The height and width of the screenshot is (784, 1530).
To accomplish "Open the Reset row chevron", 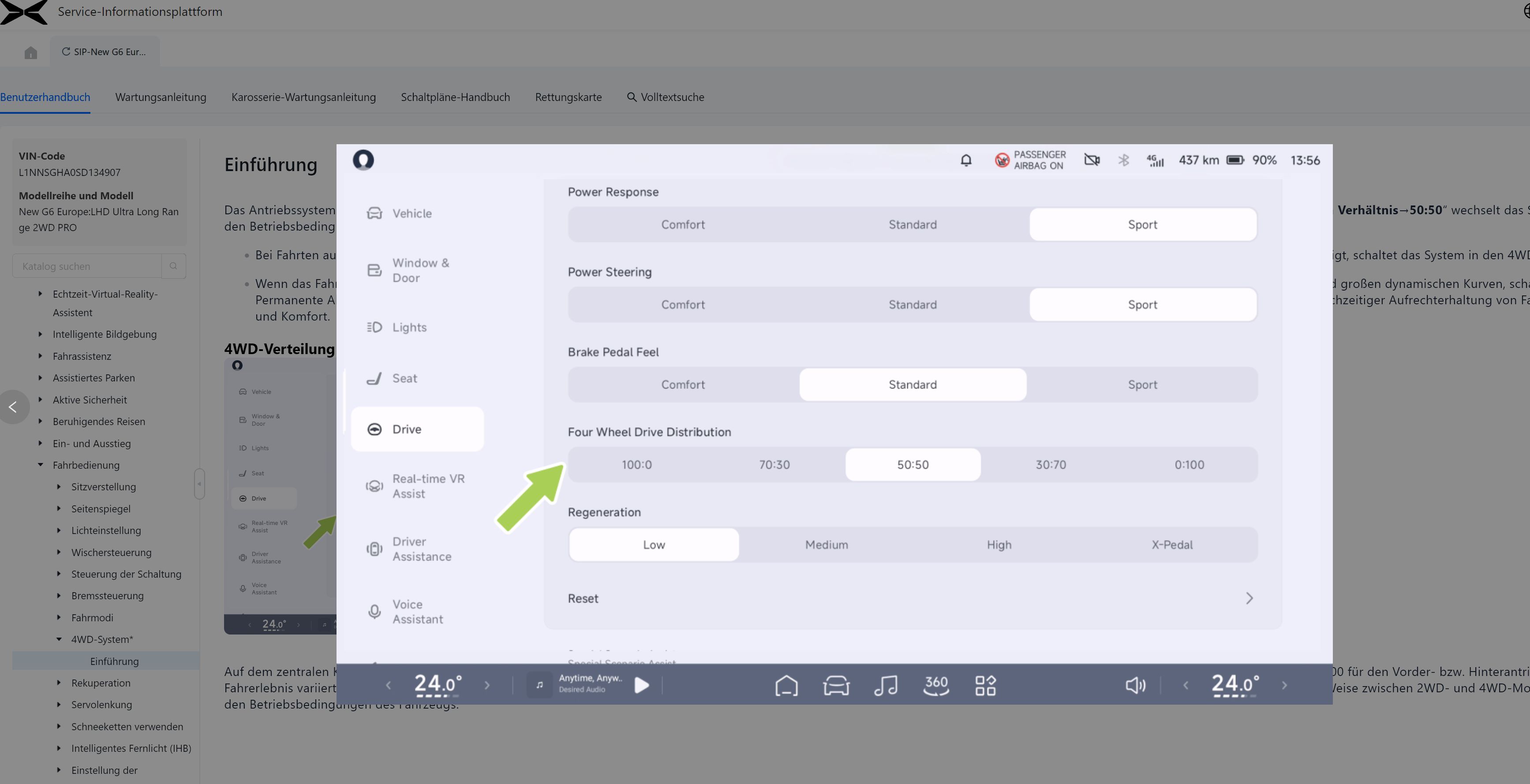I will pos(1249,598).
